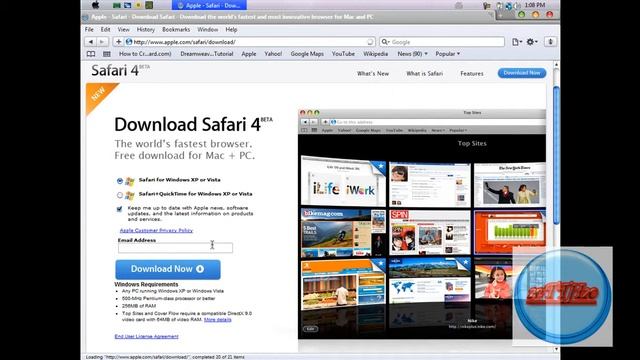Expand the News (90) bookmarks folder
This screenshot has height=360, width=640.
(x=412, y=54)
